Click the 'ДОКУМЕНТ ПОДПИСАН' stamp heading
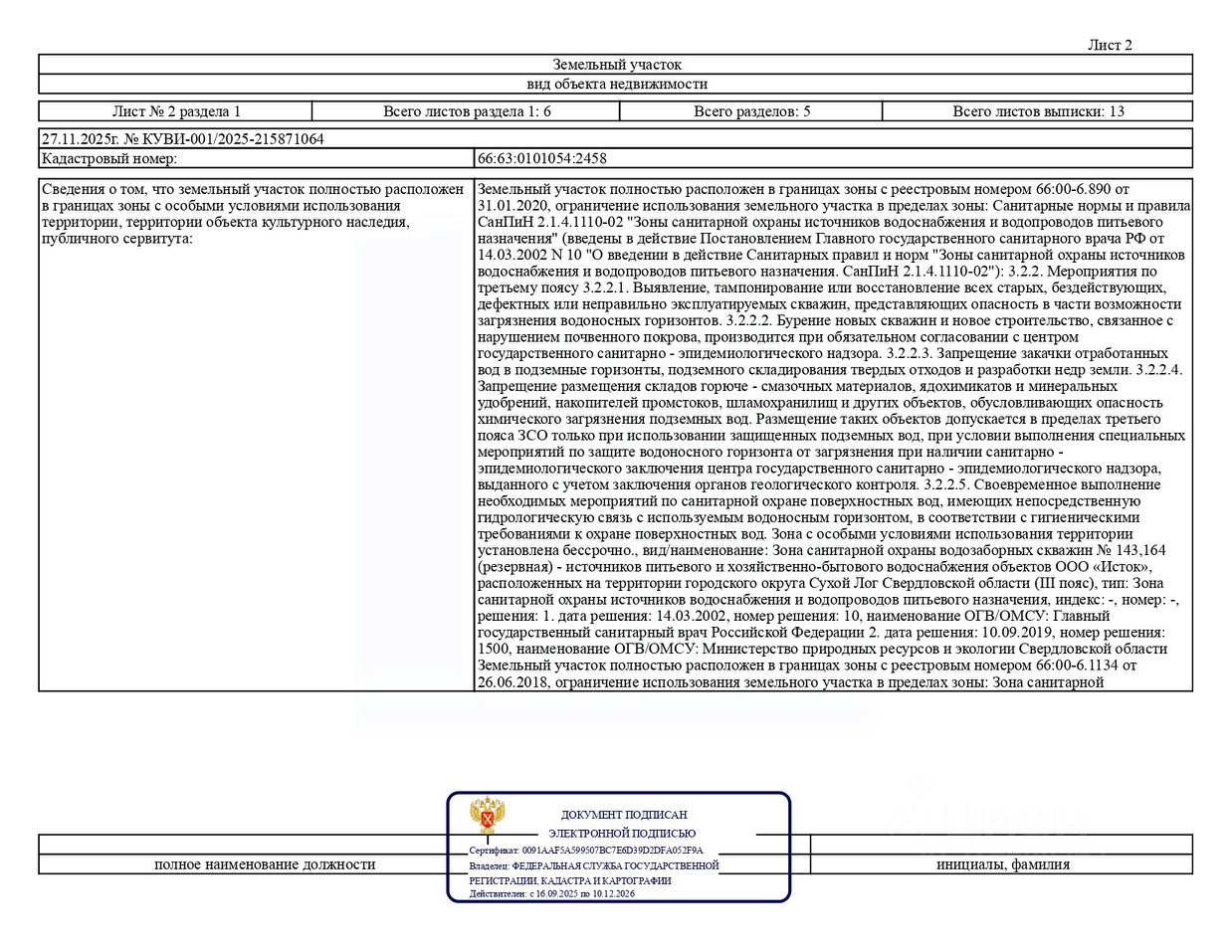The height and width of the screenshot is (952, 1232). pos(624,815)
